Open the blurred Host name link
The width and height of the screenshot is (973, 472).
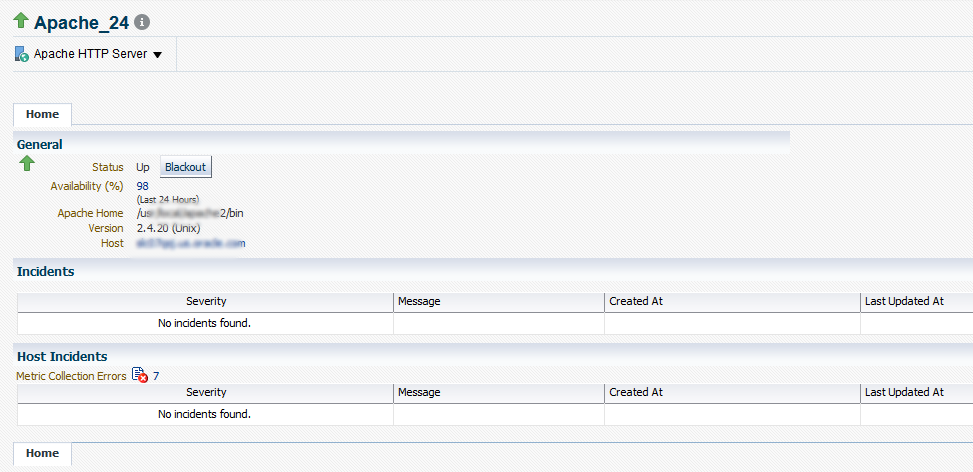click(x=191, y=243)
